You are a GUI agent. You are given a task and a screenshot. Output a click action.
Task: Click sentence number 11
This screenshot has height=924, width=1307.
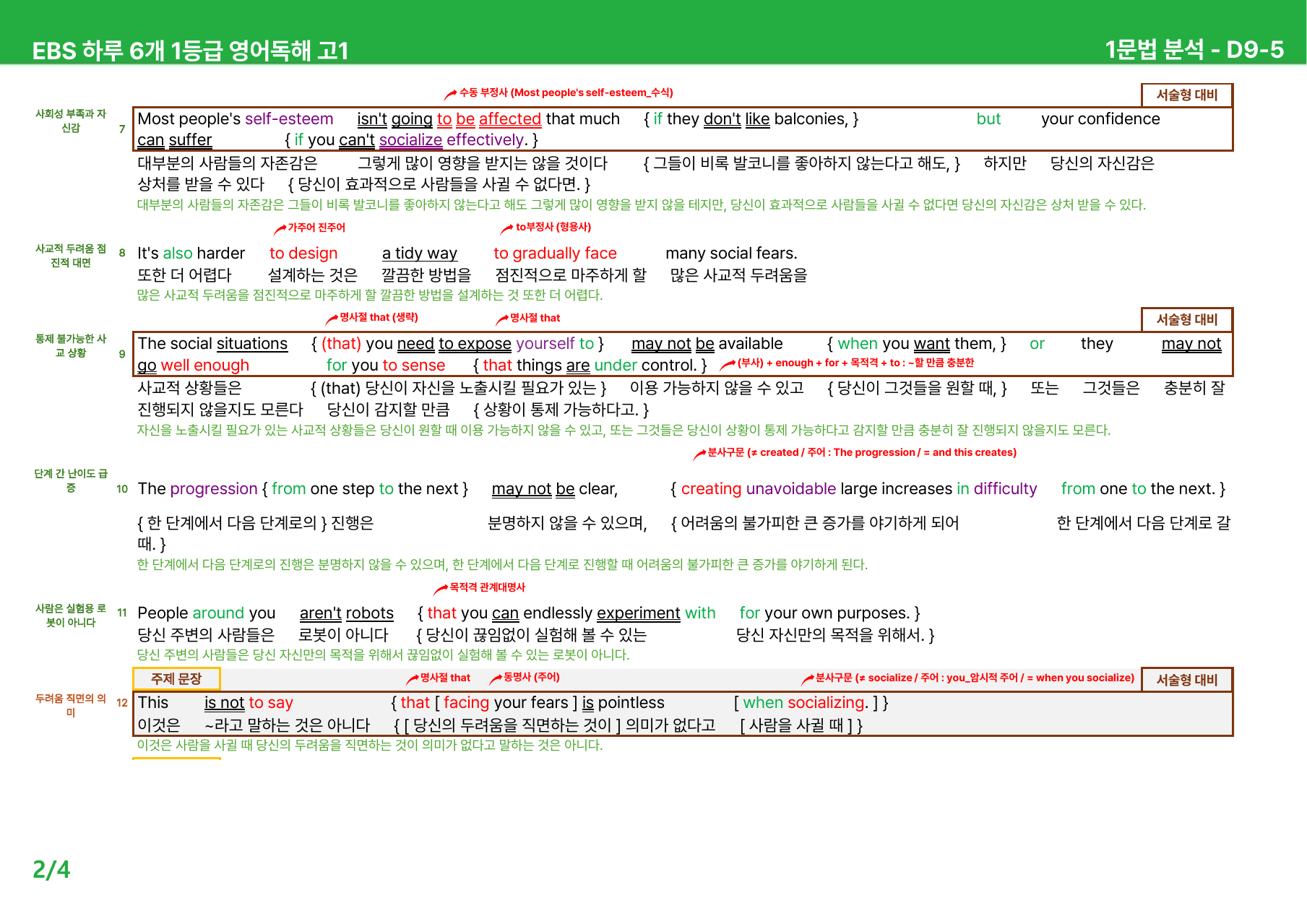coord(122,613)
